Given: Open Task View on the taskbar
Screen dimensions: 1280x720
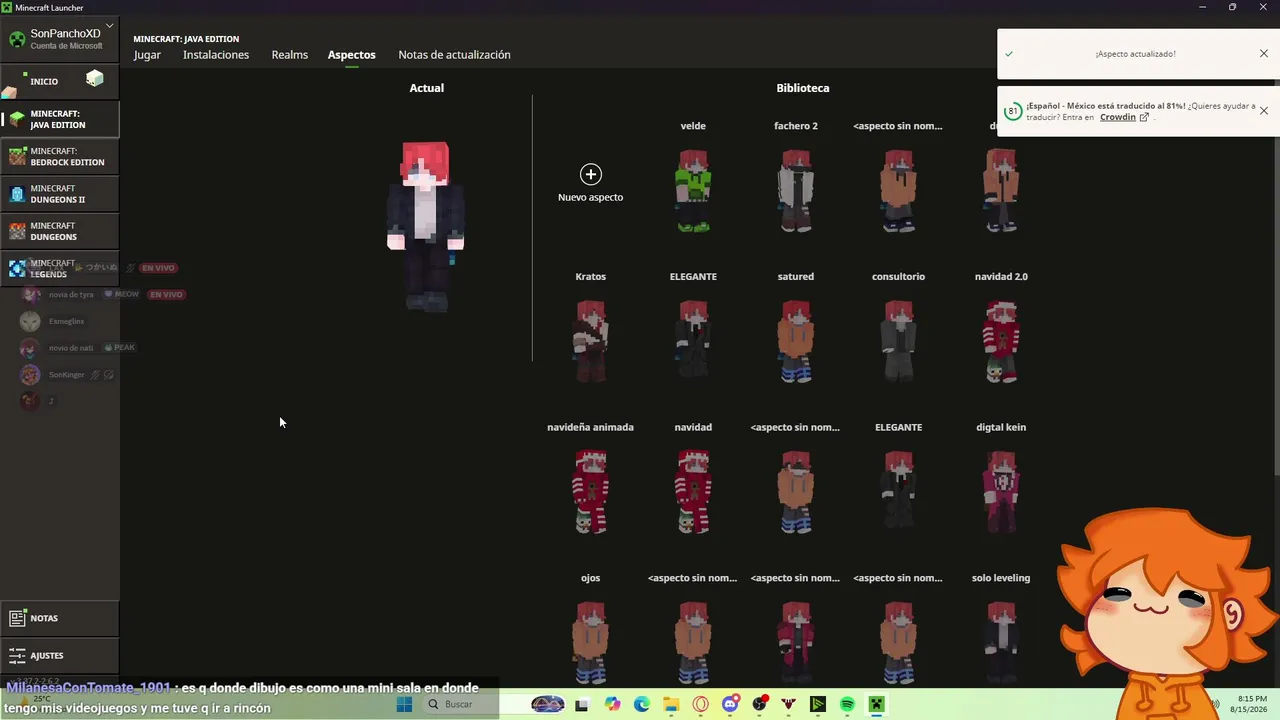Looking at the screenshot, I should (x=582, y=704).
